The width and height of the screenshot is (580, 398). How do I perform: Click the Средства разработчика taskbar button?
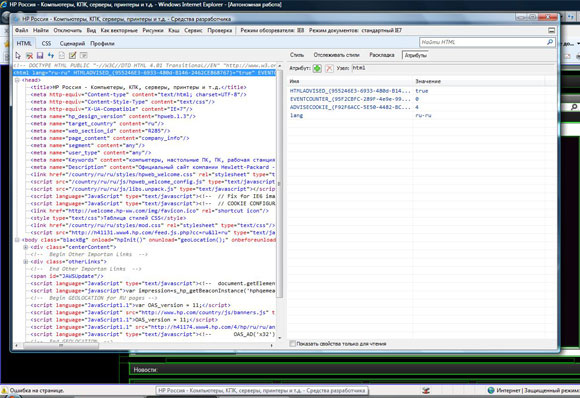click(x=262, y=390)
